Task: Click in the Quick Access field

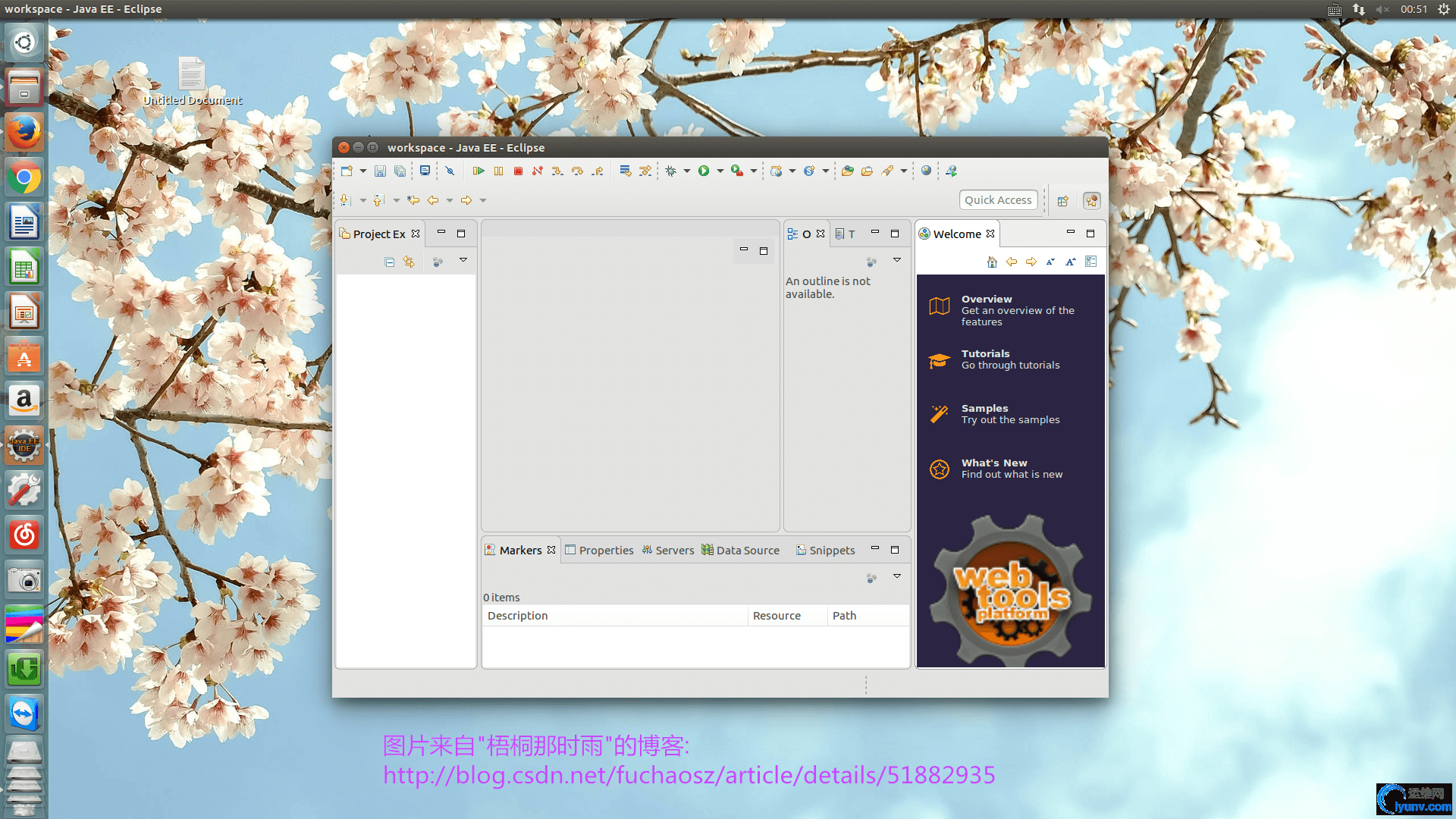Action: click(x=998, y=200)
